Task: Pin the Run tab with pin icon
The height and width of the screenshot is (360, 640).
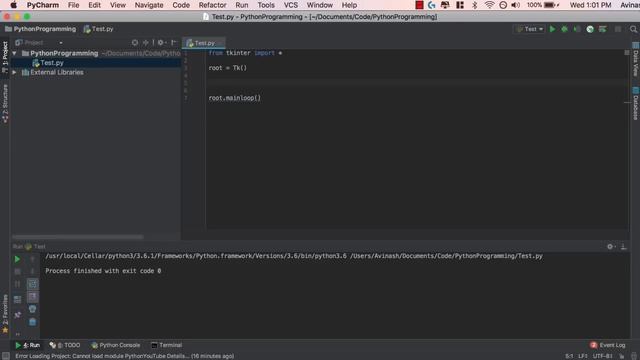Action: click(17, 315)
